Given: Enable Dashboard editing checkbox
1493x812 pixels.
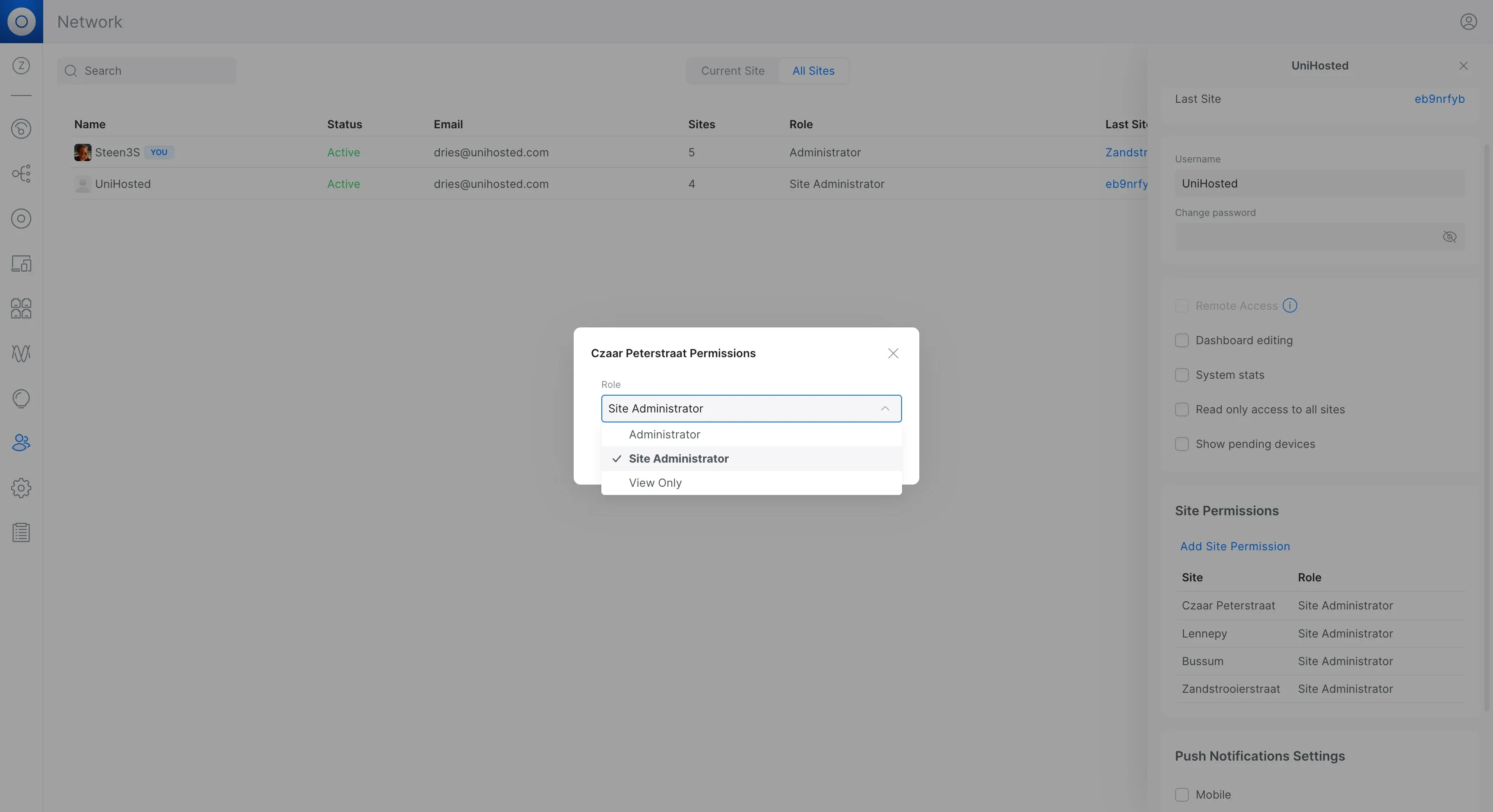Looking at the screenshot, I should coord(1182,340).
